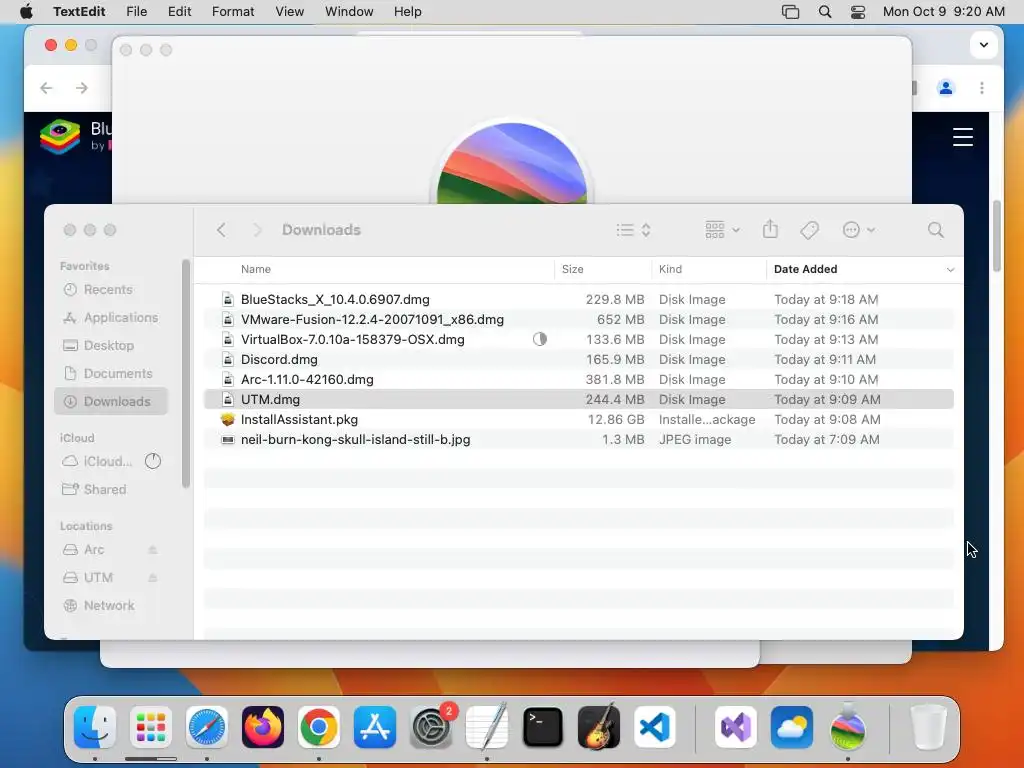Open the File menu
This screenshot has height=768, width=1024.
[136, 12]
